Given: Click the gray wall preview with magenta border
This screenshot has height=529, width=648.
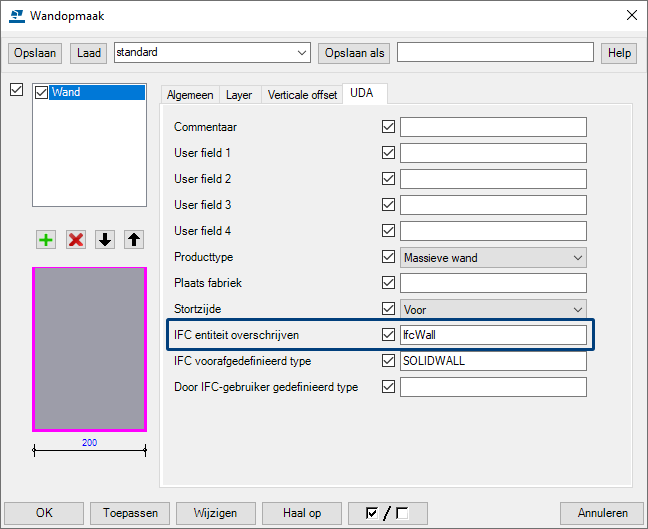Looking at the screenshot, I should [90, 347].
